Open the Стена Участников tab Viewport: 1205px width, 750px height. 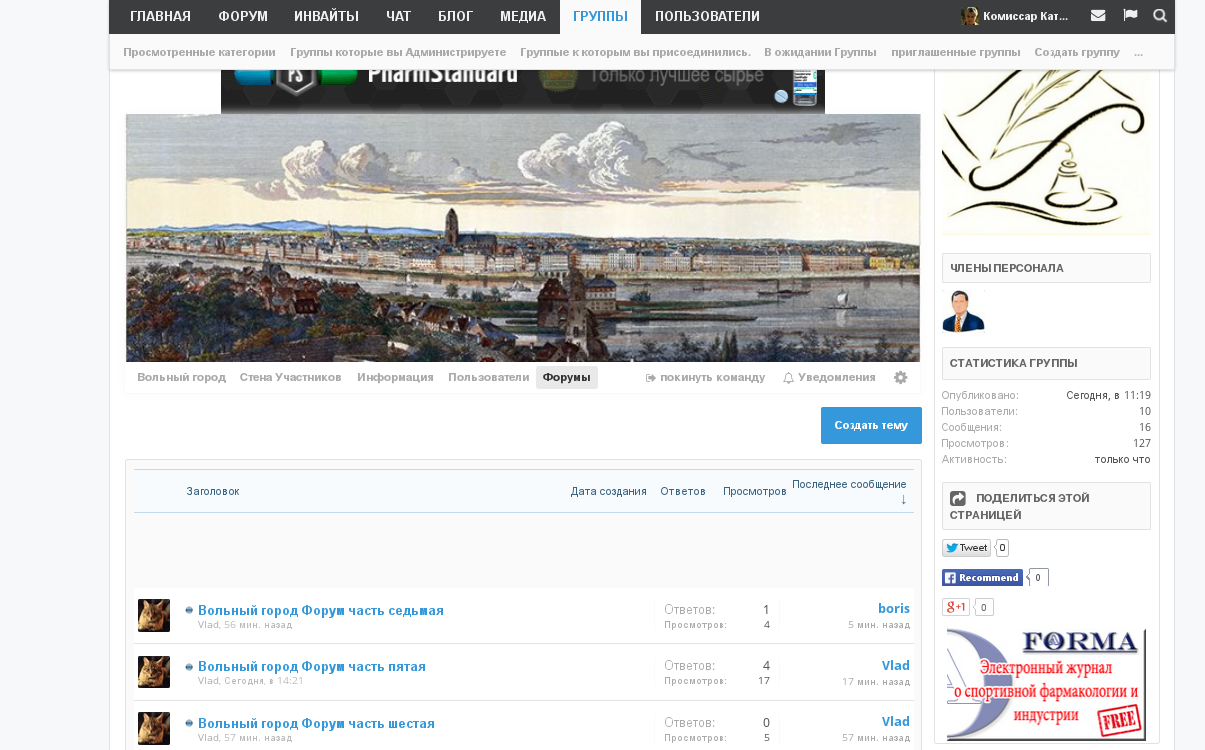point(290,377)
